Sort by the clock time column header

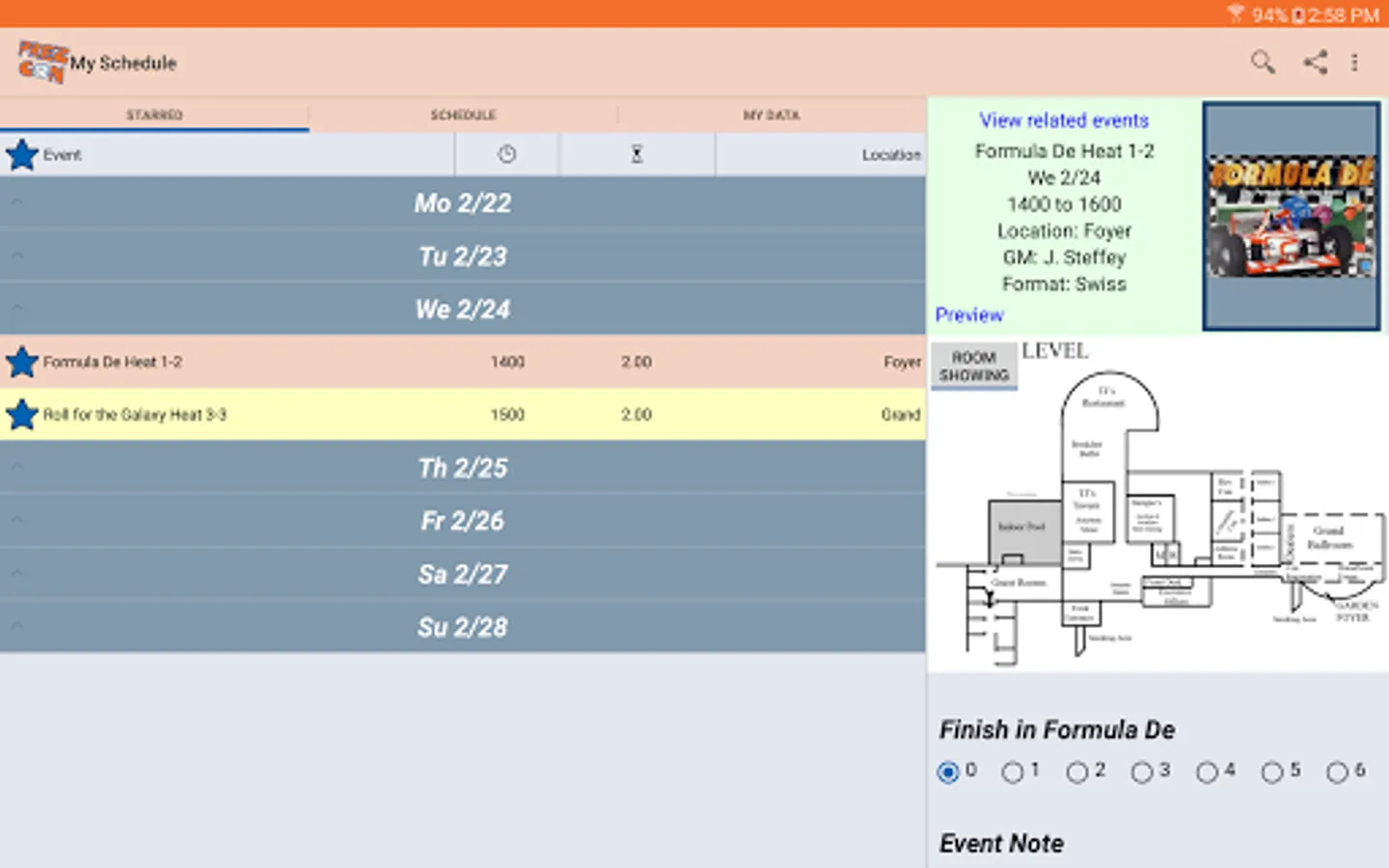507,154
